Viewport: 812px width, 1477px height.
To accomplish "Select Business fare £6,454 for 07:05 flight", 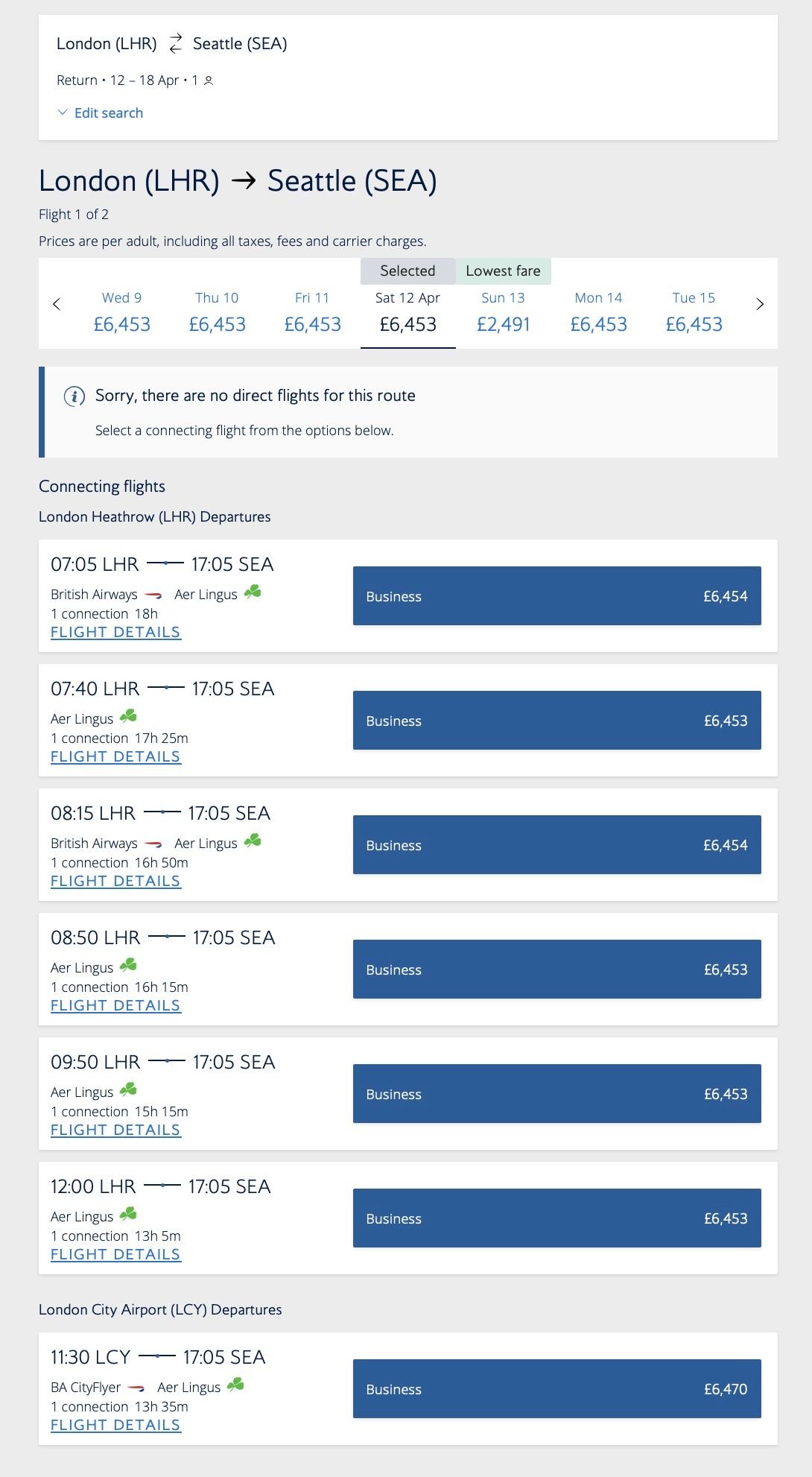I will coord(556,596).
